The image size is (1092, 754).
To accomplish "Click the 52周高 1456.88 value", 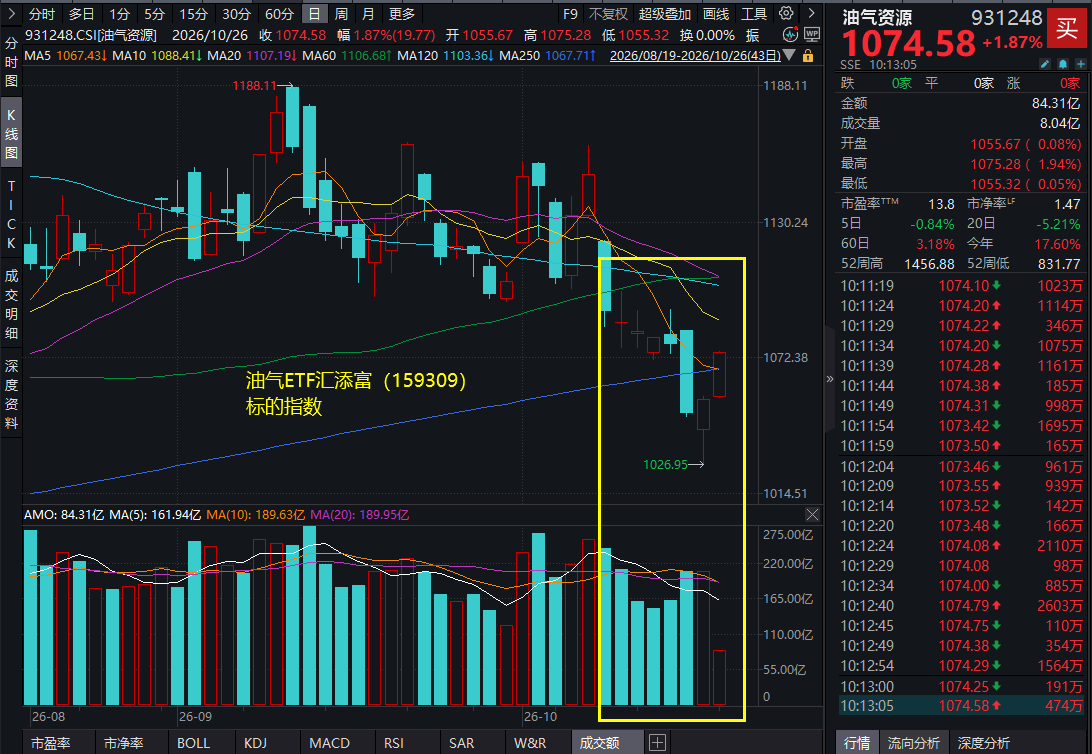I will 929,264.
